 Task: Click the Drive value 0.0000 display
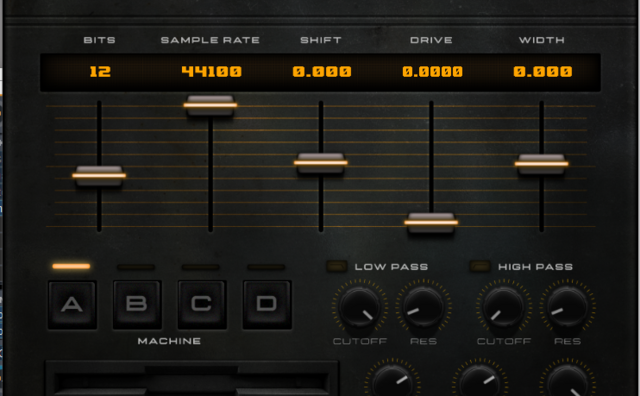pos(432,72)
